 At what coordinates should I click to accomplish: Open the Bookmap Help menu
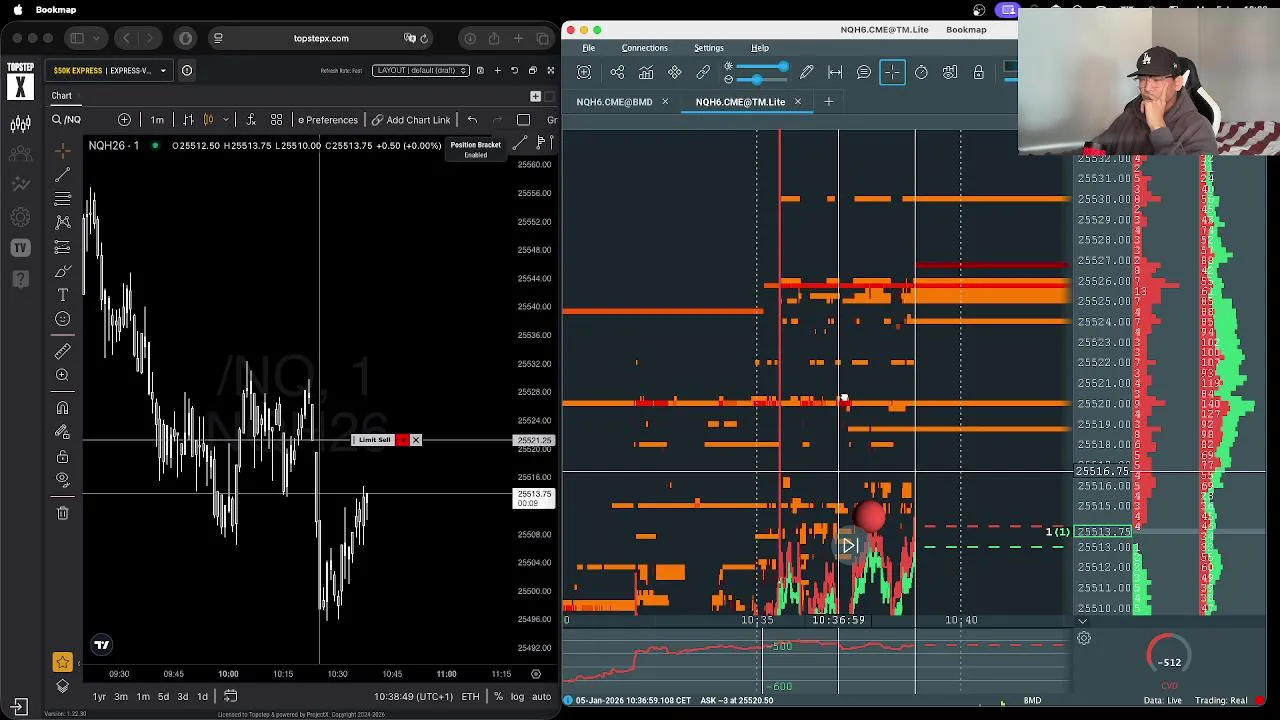coord(760,48)
